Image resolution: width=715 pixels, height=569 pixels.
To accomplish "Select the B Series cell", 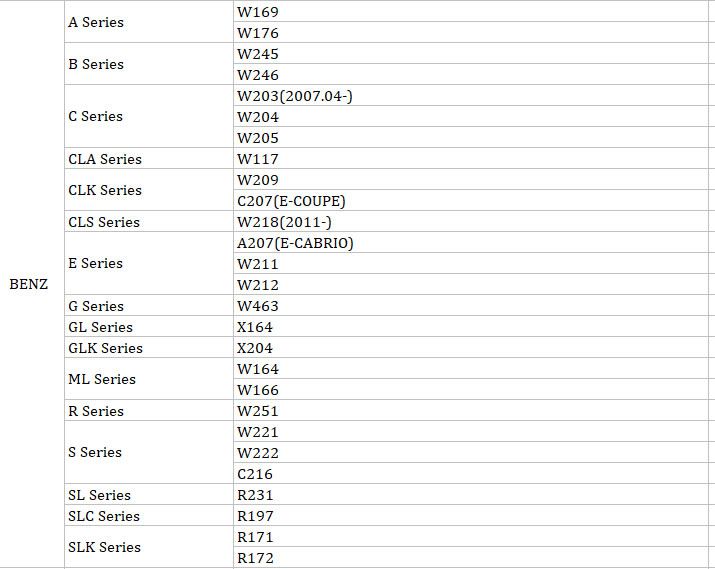I will 96,64.
